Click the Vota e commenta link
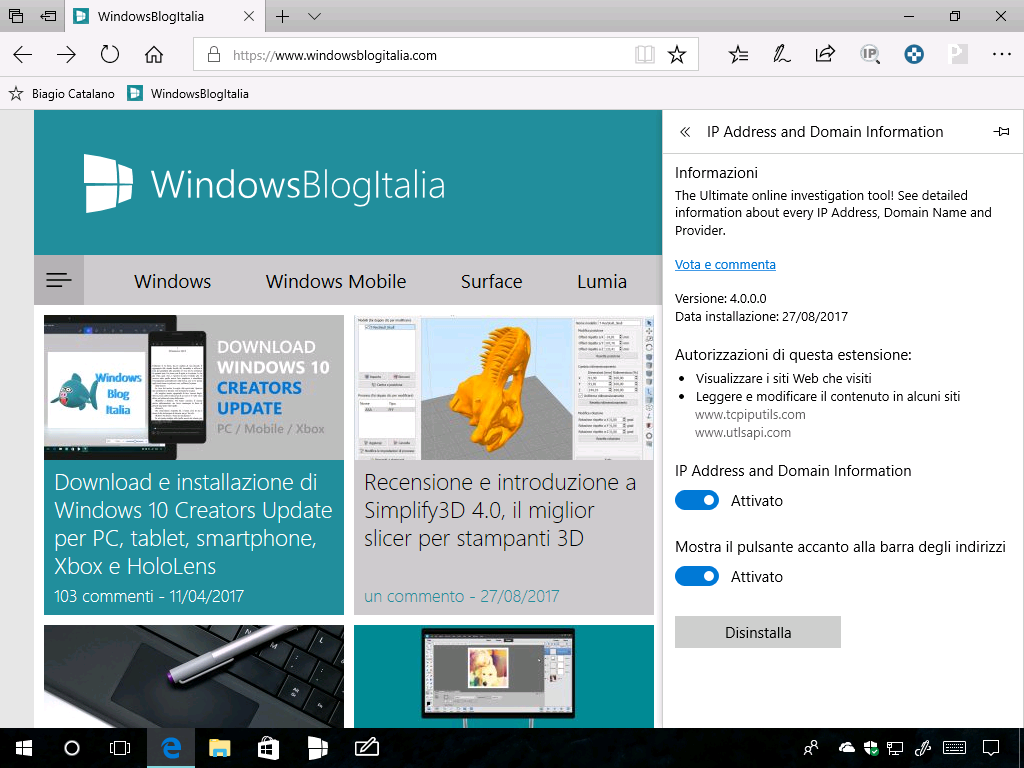Screen dimensions: 1024x768 pos(725,264)
